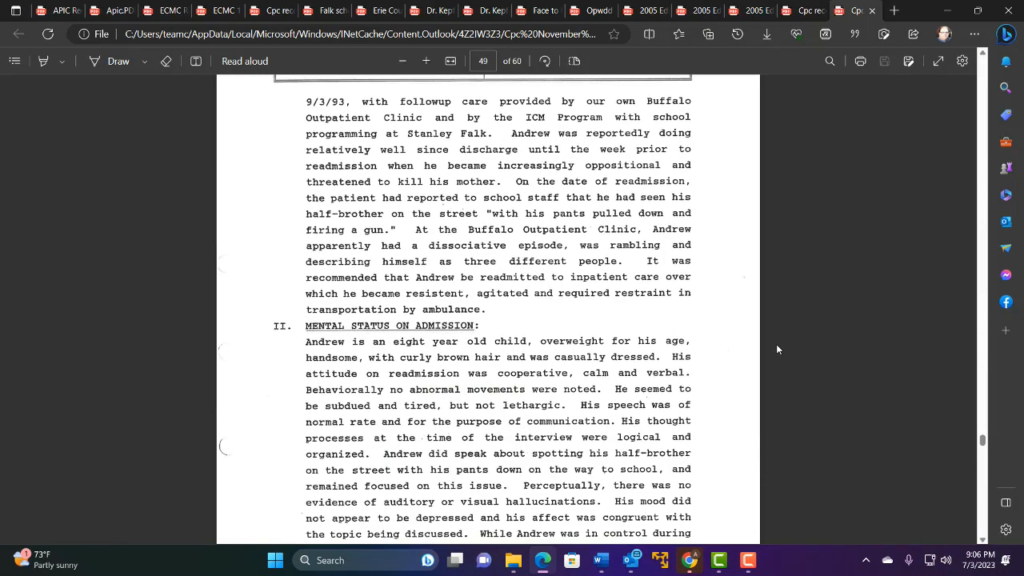The height and width of the screenshot is (576, 1024).
Task: Select the highlight tool in PDF toolbar
Action: pos(43,61)
